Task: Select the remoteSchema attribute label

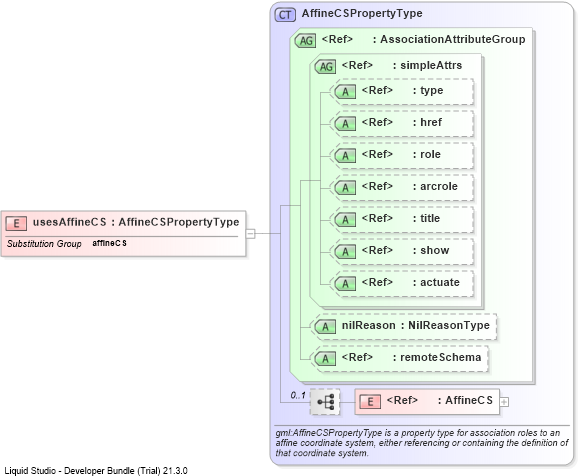Action: 441,357
